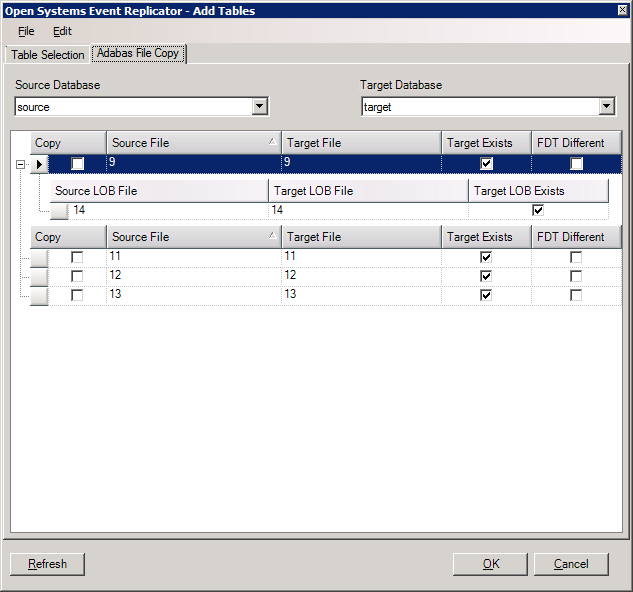Confirm with the OK button
633x592 pixels.
pos(490,564)
